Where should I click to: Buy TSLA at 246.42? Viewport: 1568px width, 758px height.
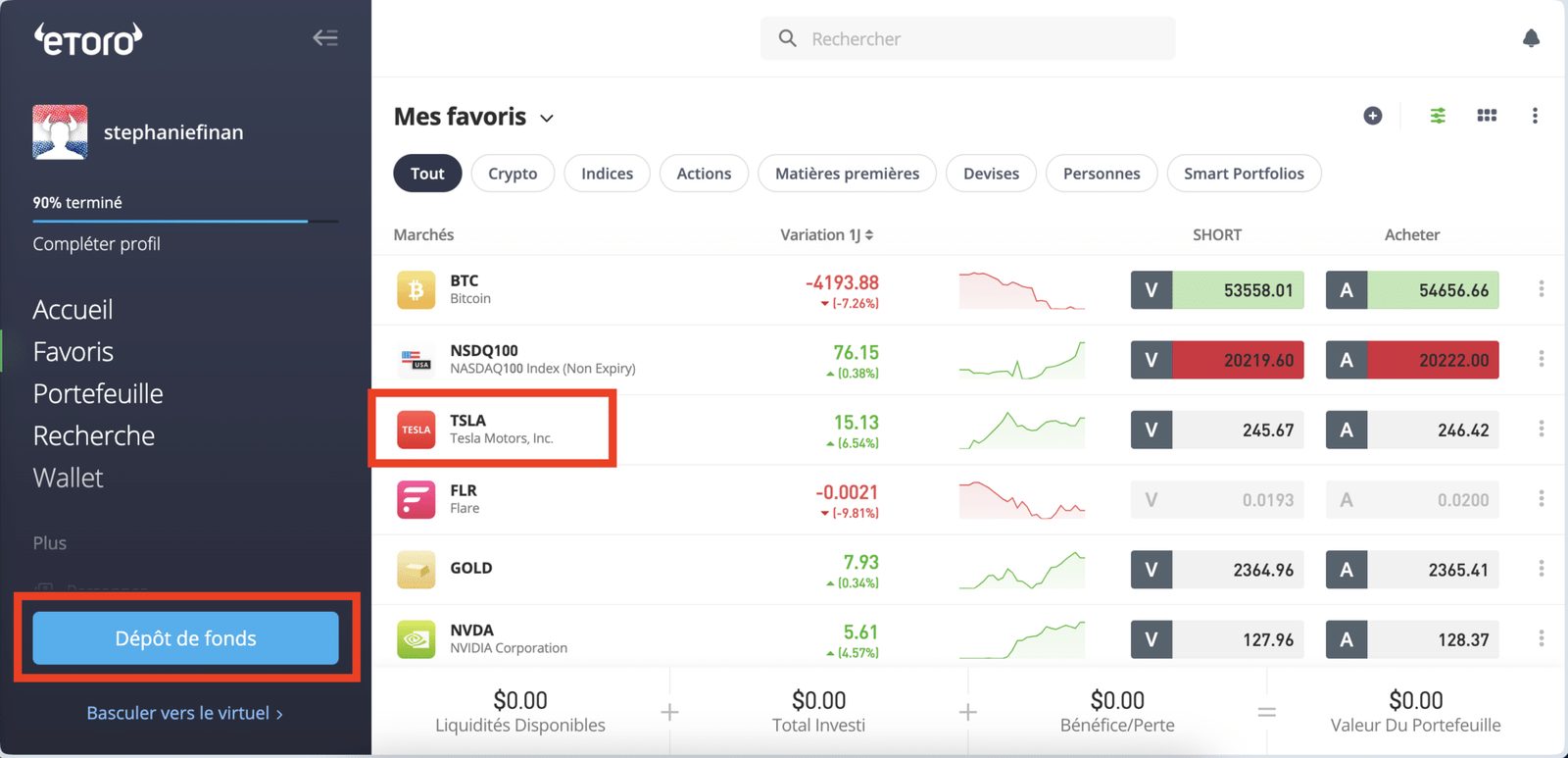1412,430
